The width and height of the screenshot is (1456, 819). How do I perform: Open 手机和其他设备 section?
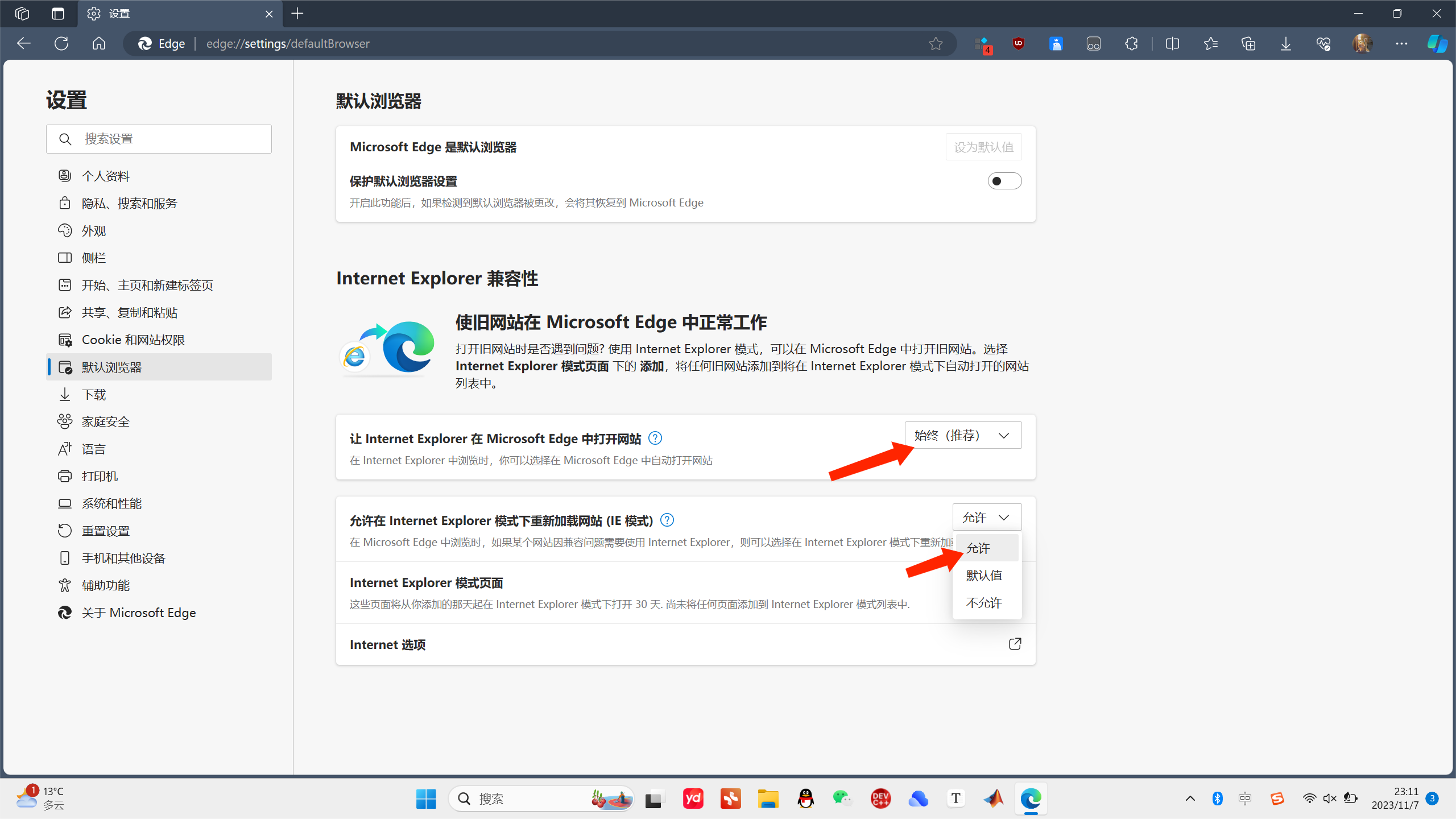point(159,558)
